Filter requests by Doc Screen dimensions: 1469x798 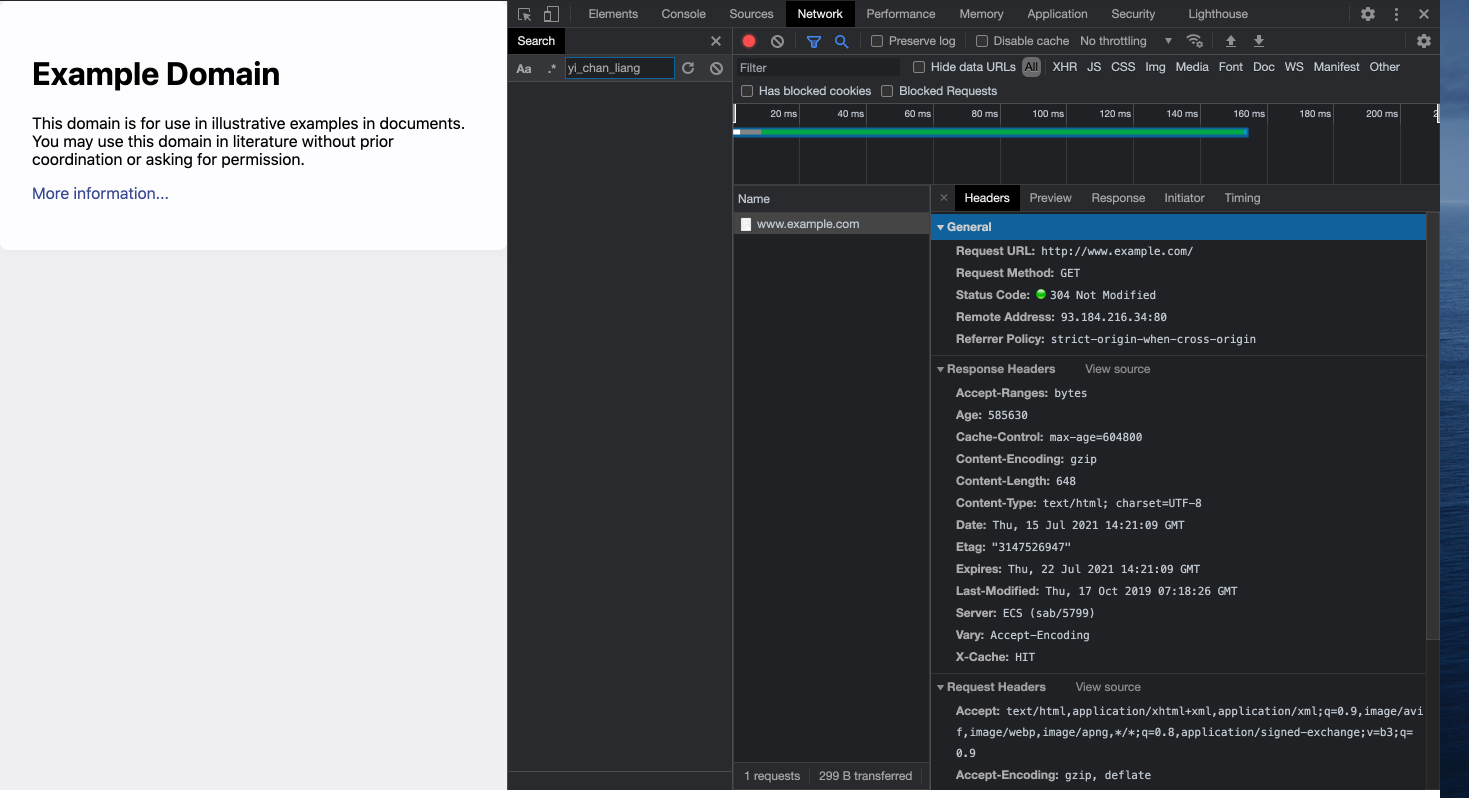click(1264, 67)
